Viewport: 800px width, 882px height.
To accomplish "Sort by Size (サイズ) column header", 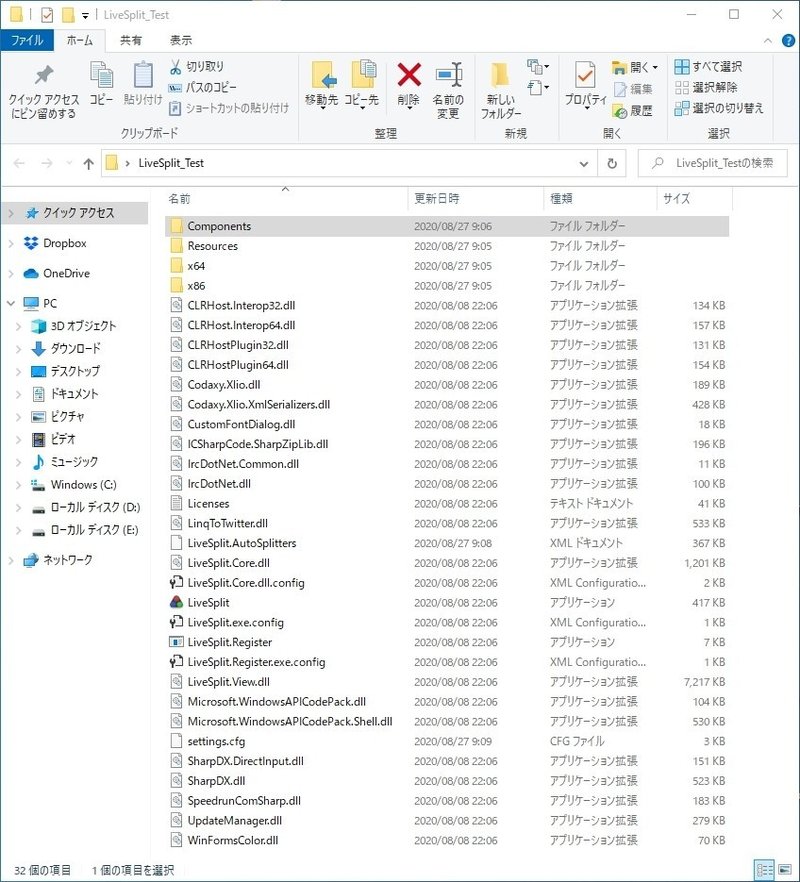I will (x=694, y=199).
